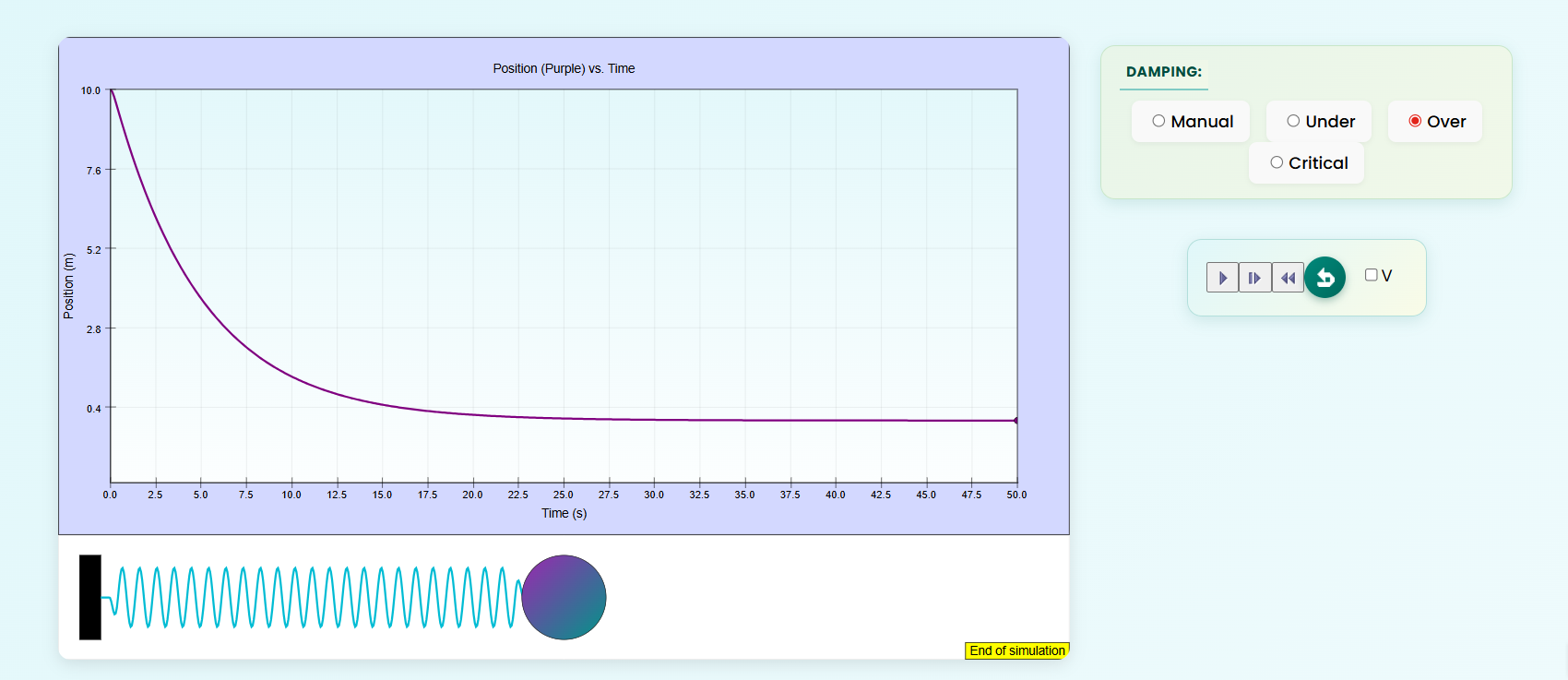
Task: Click the 0.4 position axis tick label
Action: point(94,409)
